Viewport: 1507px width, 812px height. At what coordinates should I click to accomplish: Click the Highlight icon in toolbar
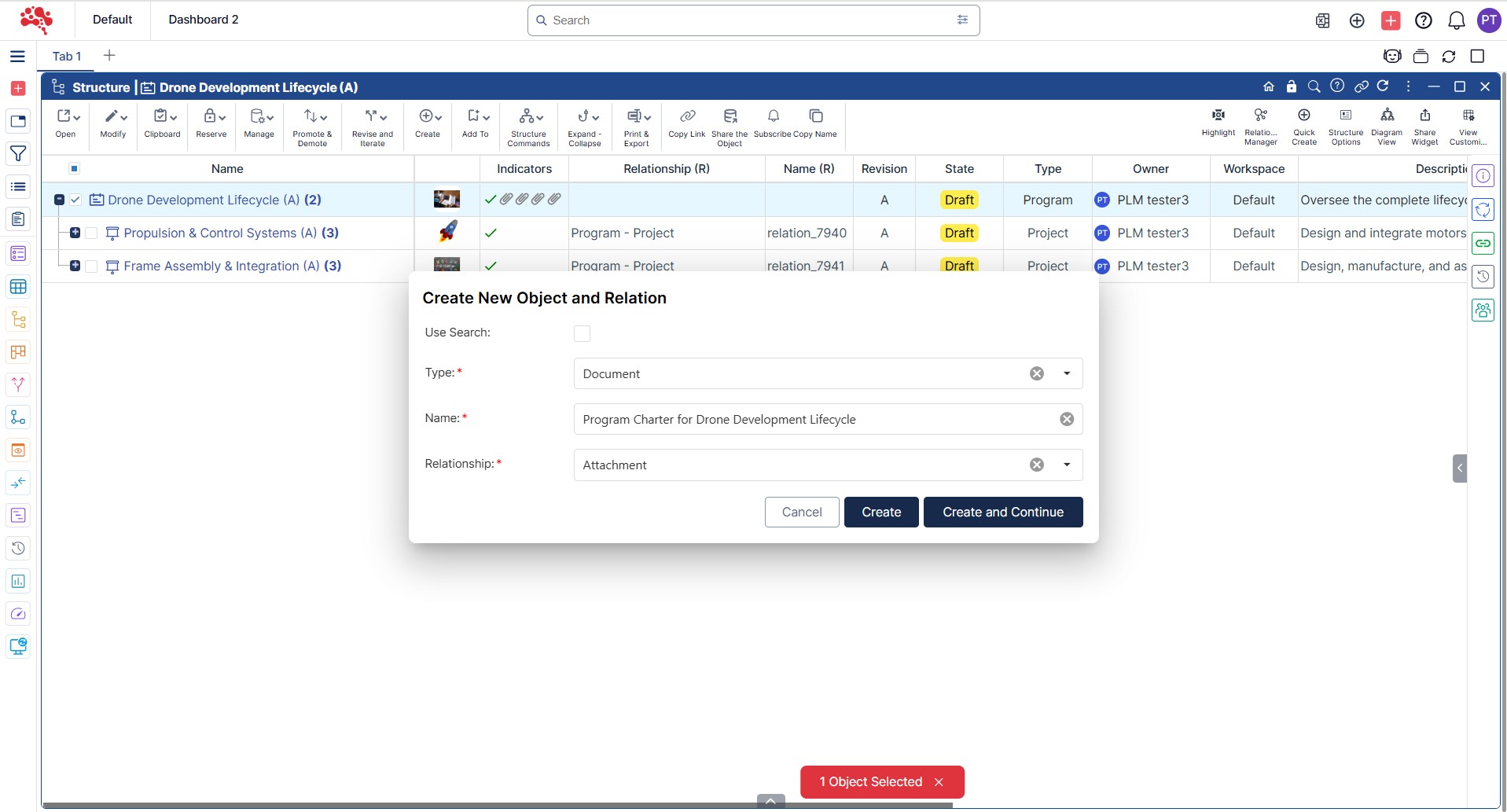click(x=1218, y=116)
